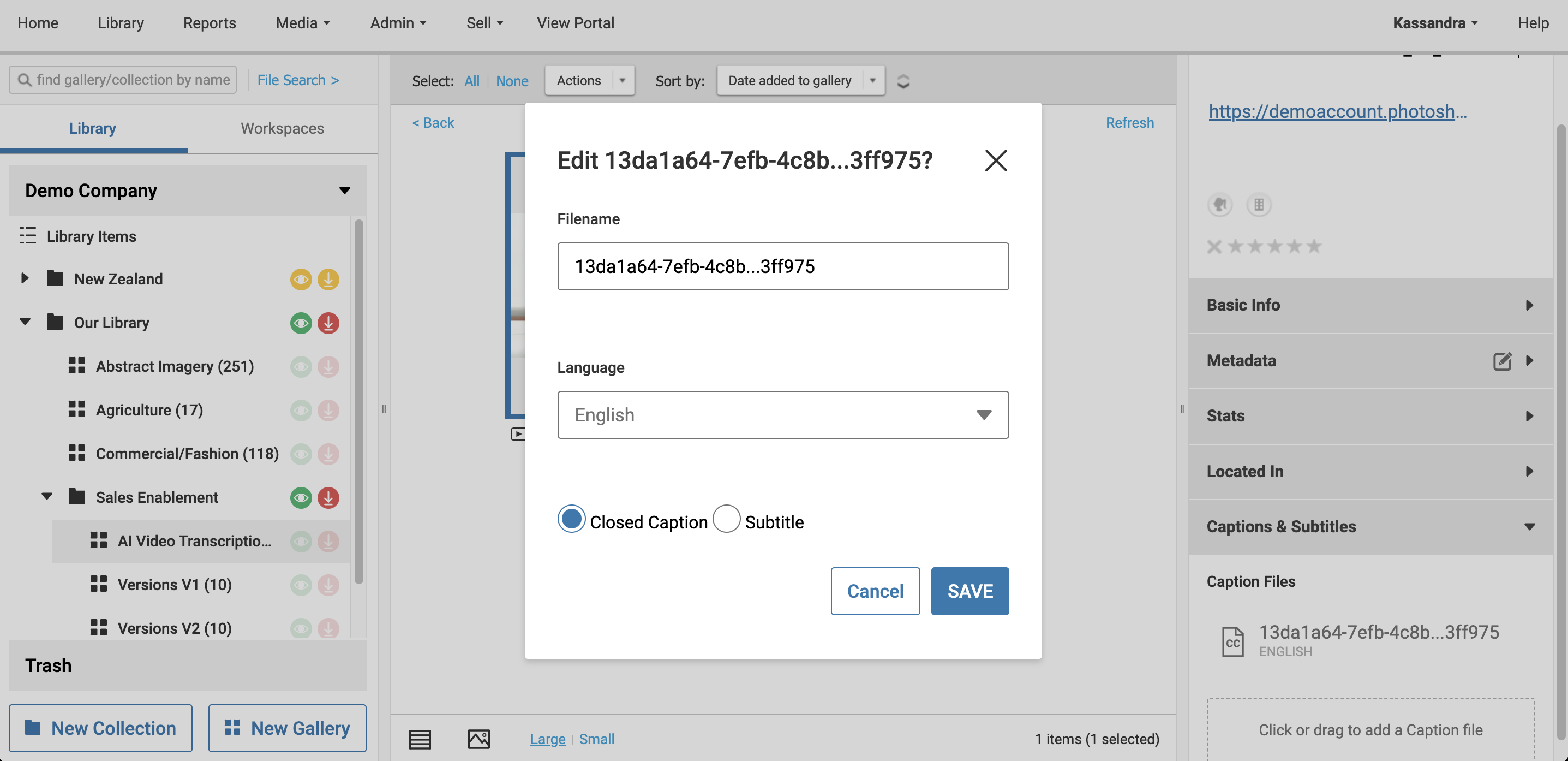Open Agriculture (17) gallery

click(149, 410)
